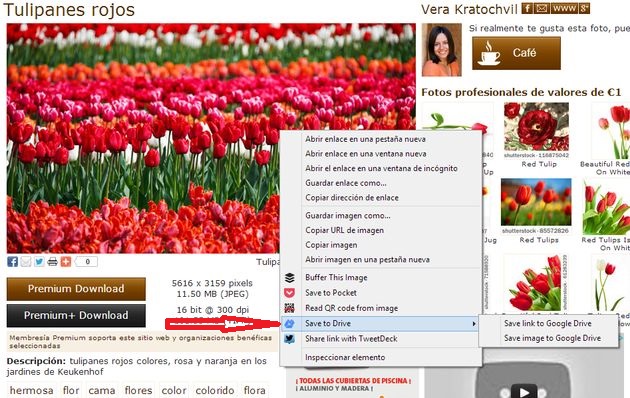Share photo by email icon below image

click(x=26, y=262)
